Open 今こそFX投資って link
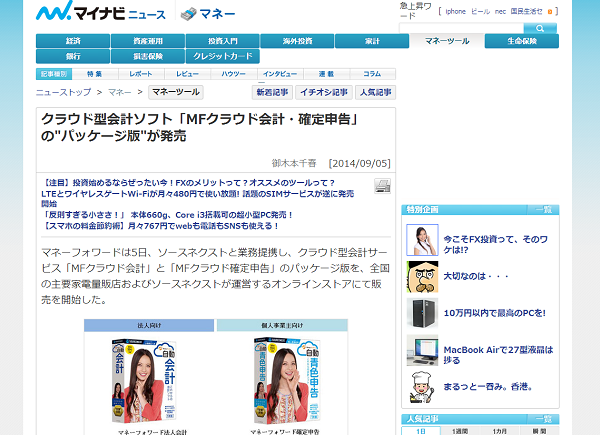Viewport: 600px width, 435px height. (496, 244)
